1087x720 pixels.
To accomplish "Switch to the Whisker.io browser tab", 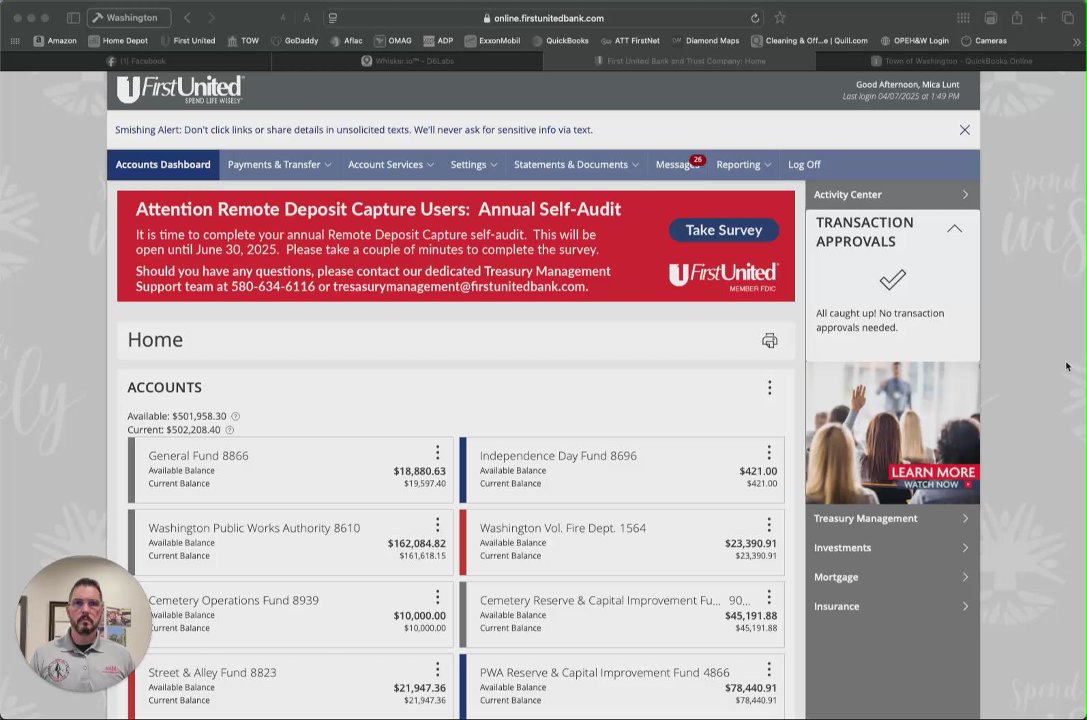I will 408,61.
